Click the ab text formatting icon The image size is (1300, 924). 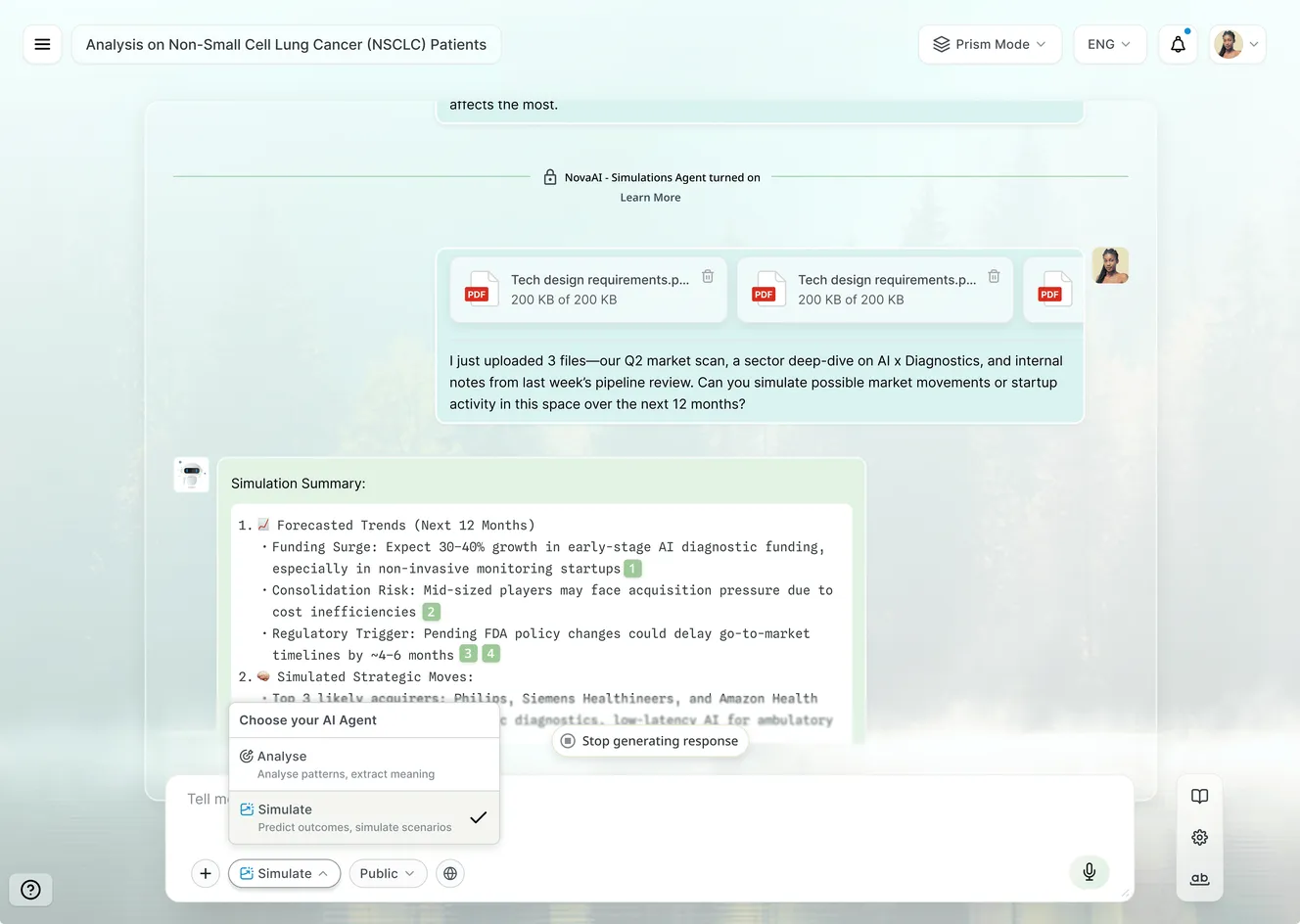[x=1199, y=878]
